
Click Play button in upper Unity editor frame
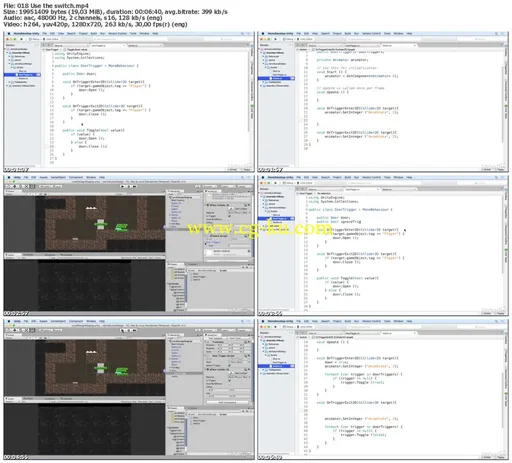pyautogui.click(x=122, y=186)
